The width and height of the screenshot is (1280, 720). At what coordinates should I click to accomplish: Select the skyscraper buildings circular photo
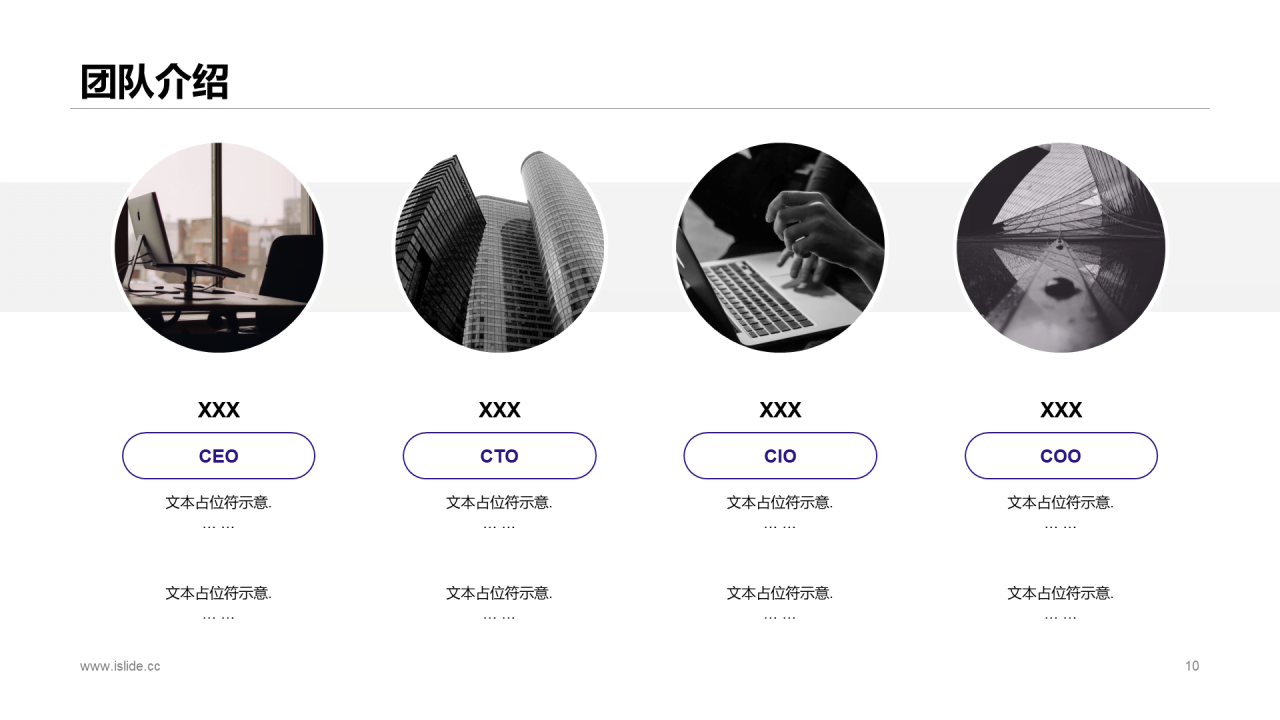pos(499,247)
